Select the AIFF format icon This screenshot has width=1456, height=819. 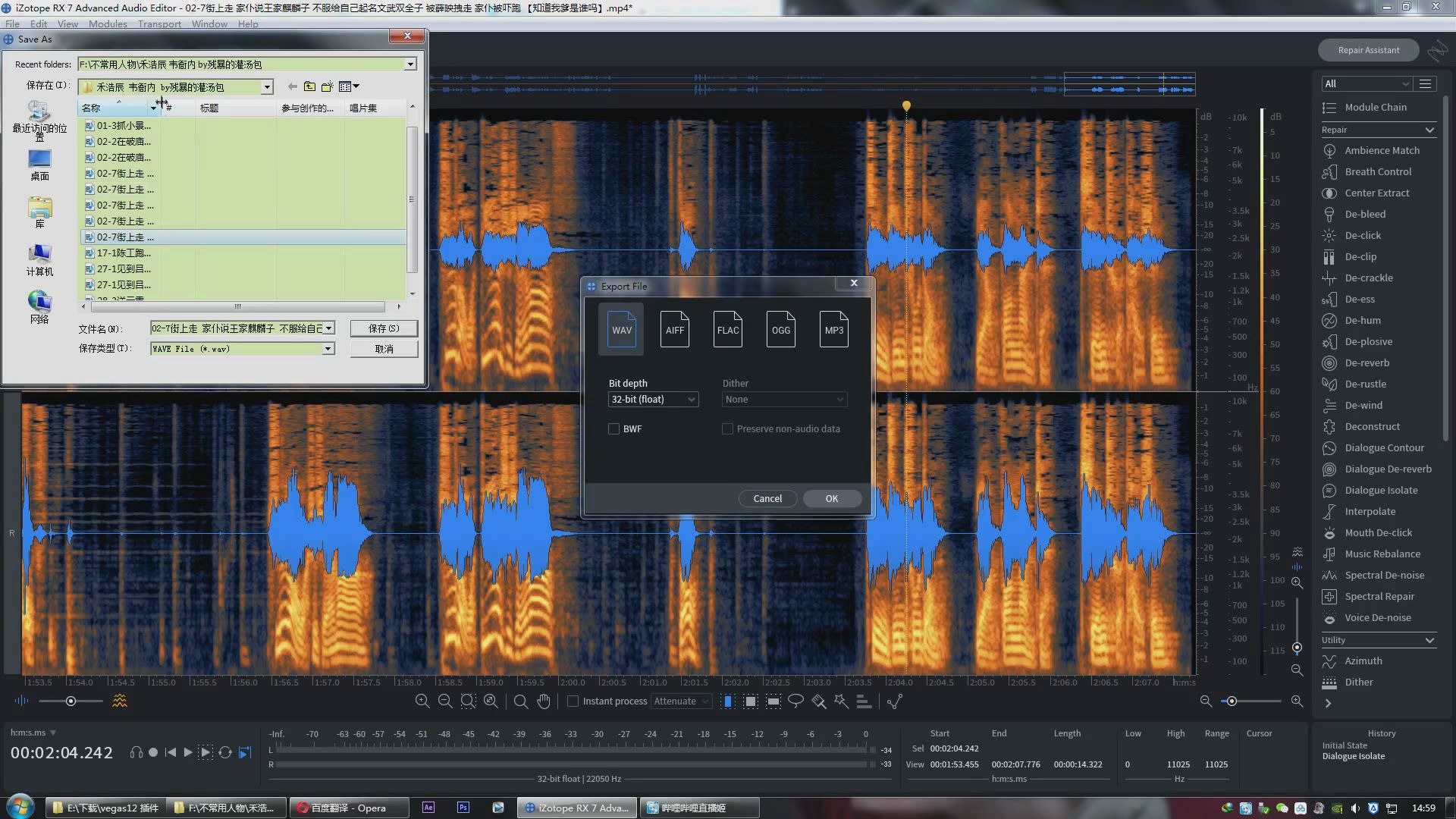[674, 329]
